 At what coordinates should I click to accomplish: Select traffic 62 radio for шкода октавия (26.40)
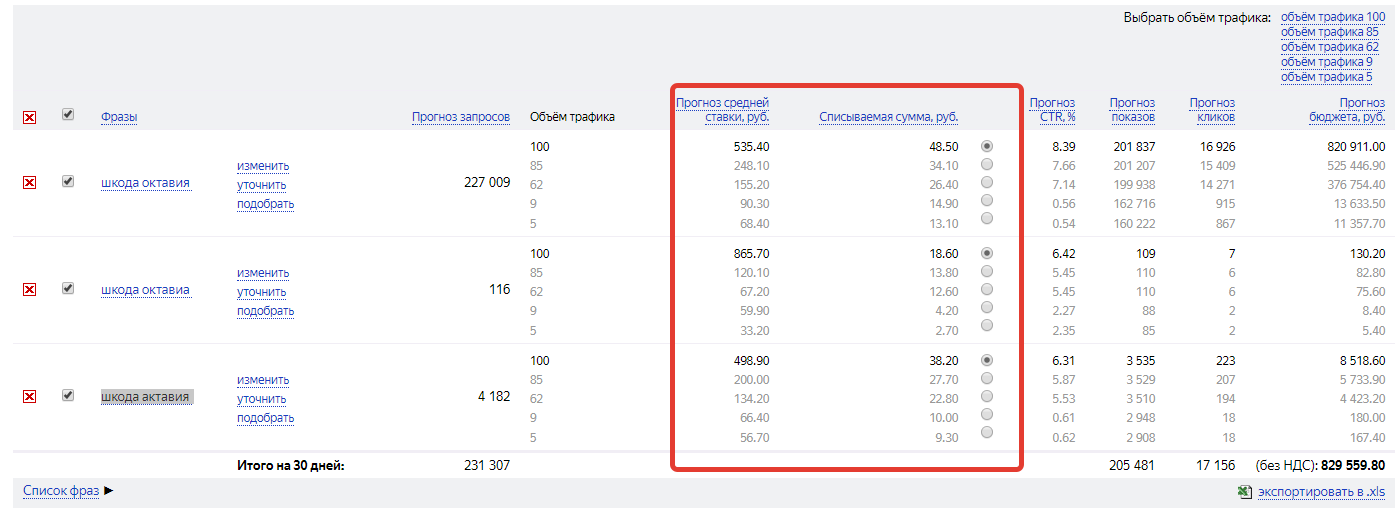pos(987,182)
